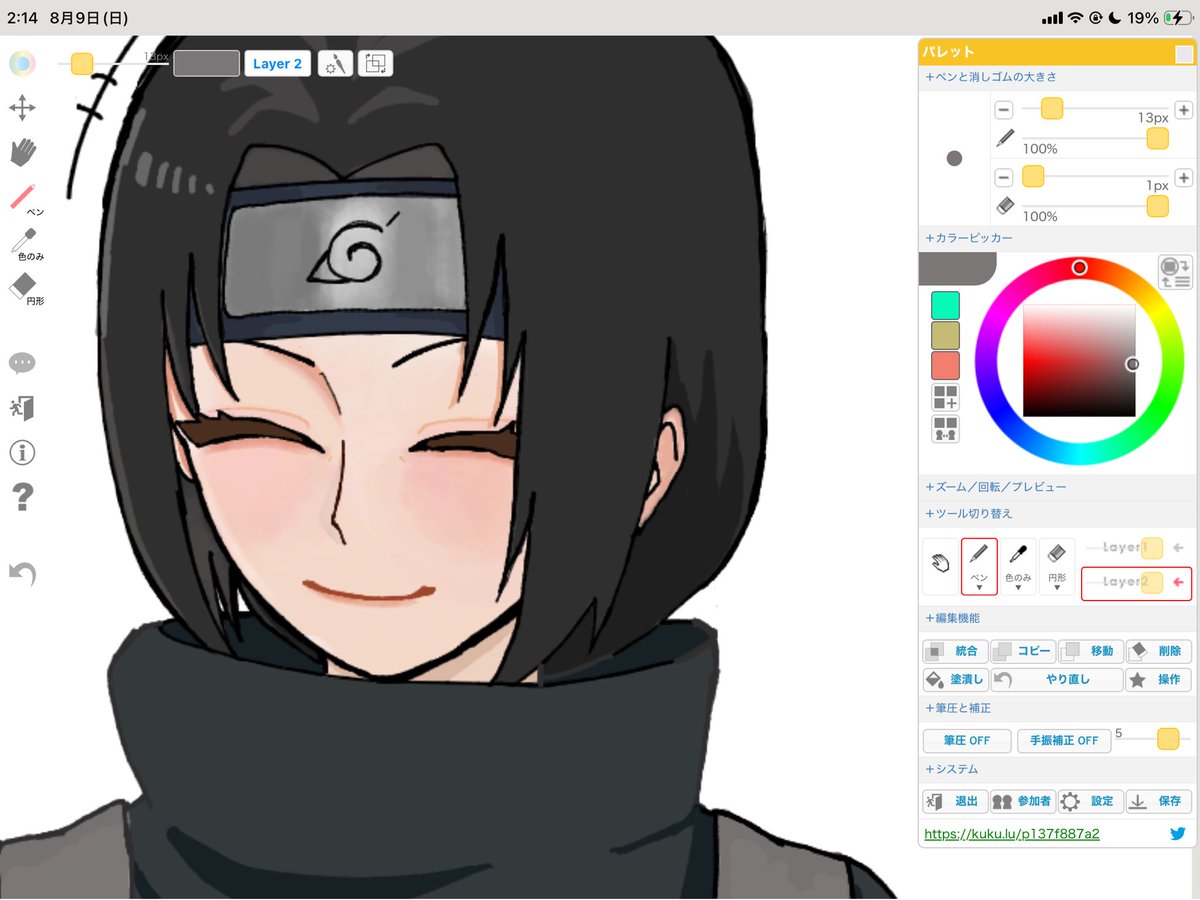The image size is (1200, 900).
Task: Click the 統合 merge button
Action: click(x=955, y=651)
